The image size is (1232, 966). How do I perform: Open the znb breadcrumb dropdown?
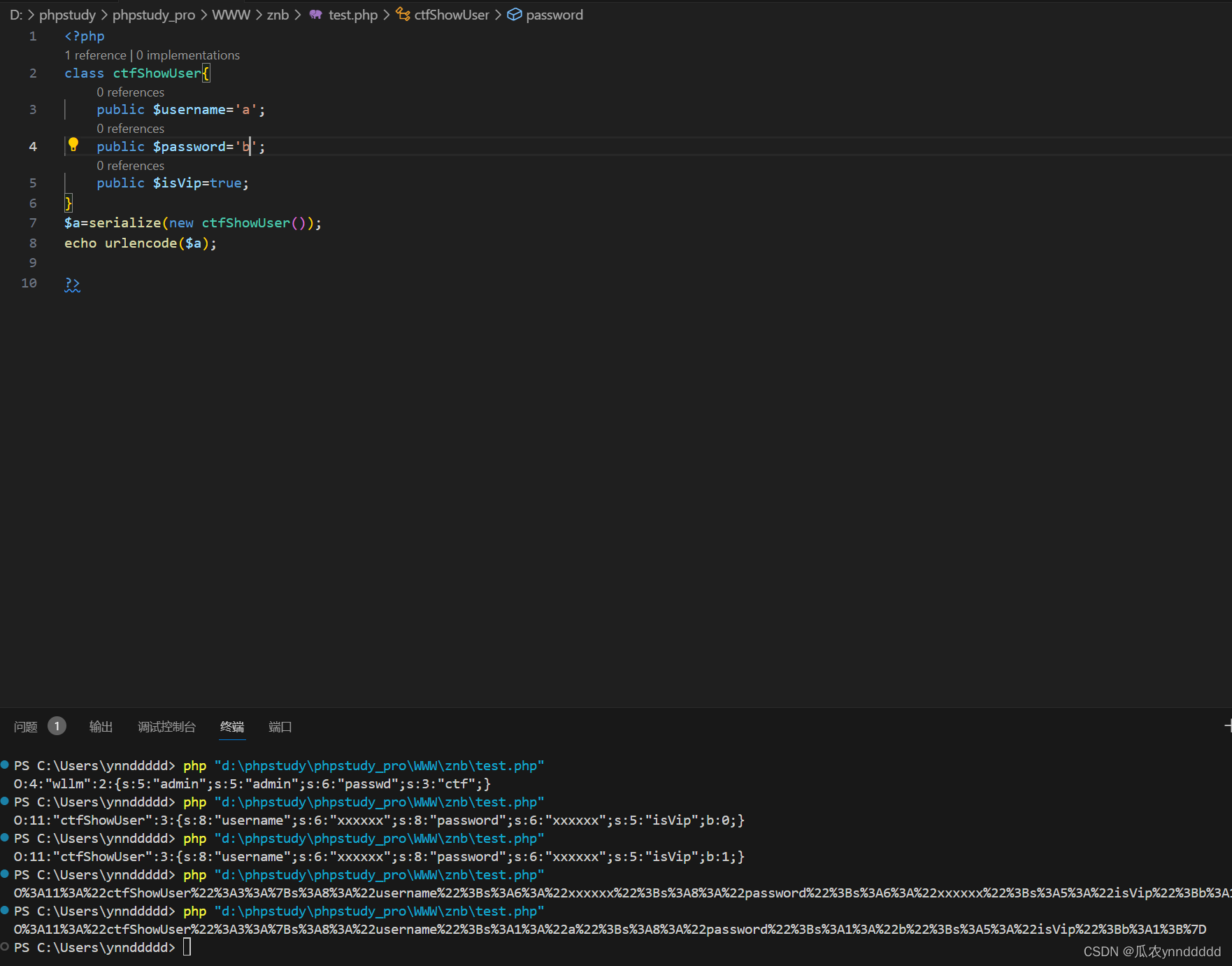point(278,14)
